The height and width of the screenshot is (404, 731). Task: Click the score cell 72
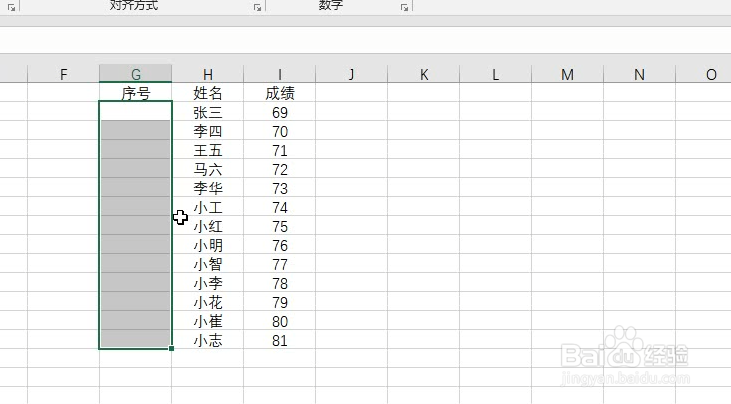[x=280, y=169]
